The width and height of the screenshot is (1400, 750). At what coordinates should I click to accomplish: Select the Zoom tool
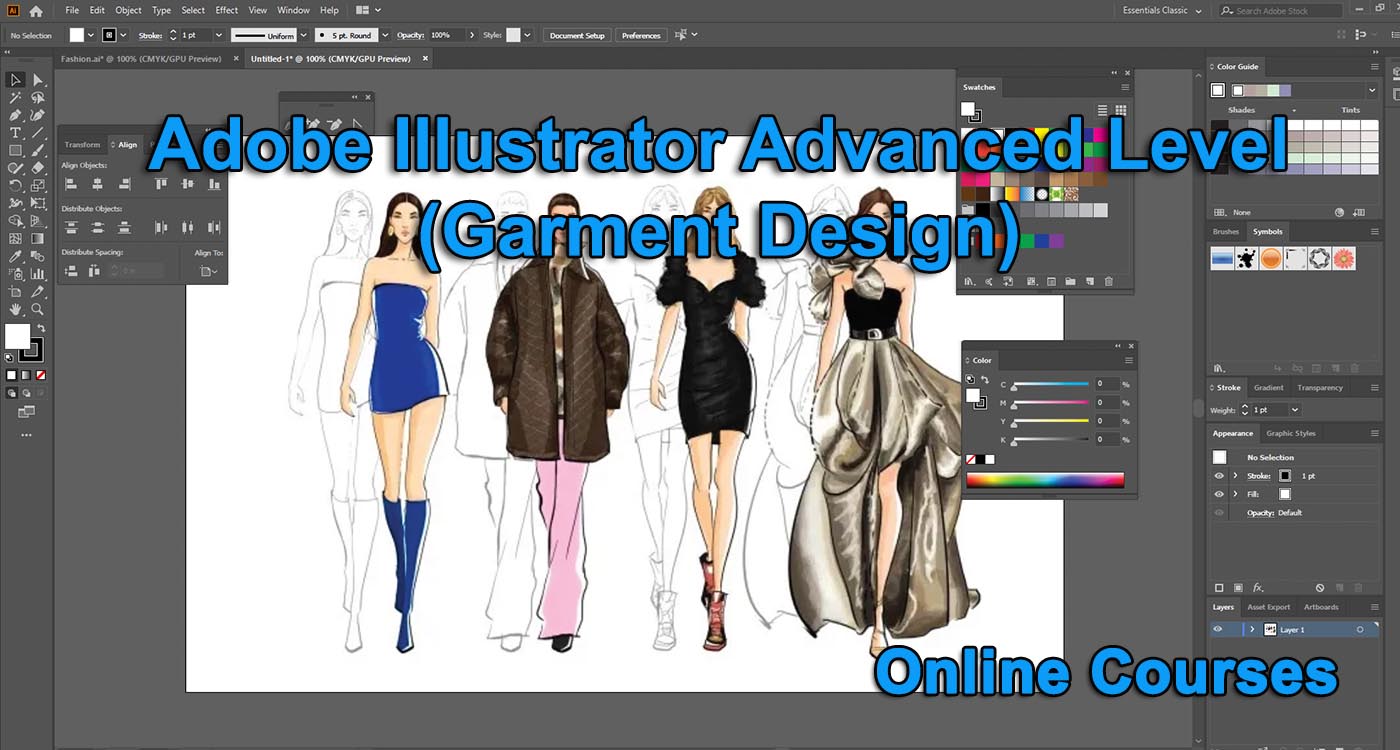(36, 310)
